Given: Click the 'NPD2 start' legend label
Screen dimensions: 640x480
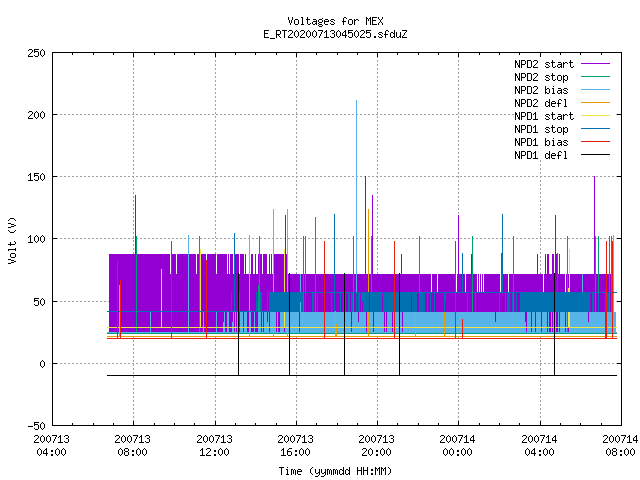Looking at the screenshot, I should point(544,64).
